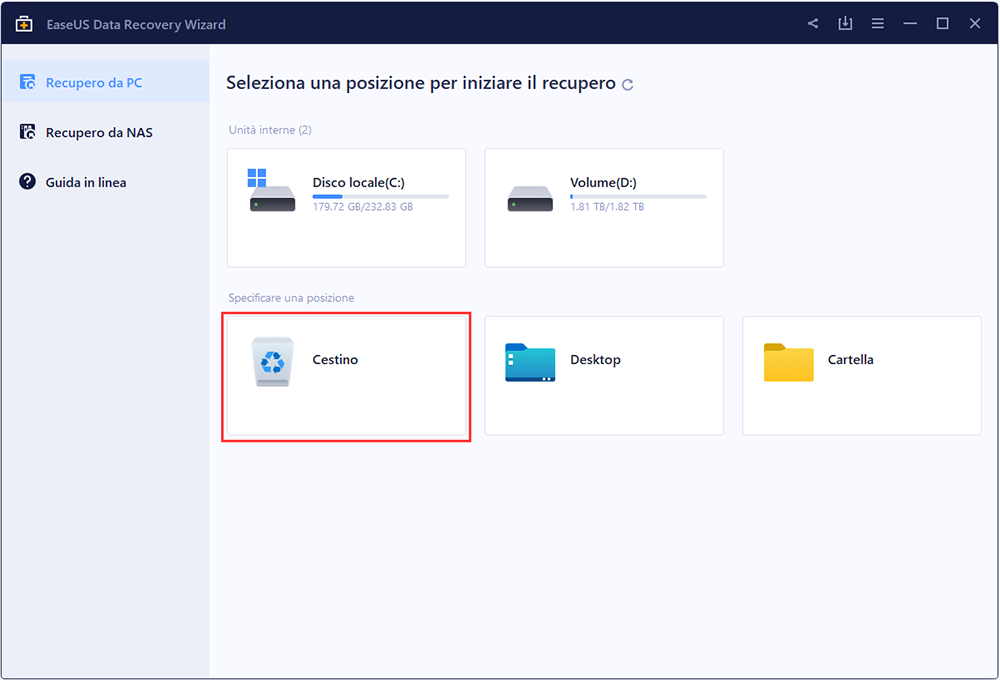Click the Volume(D:) usage bar
Screen dimensions: 1000x680
click(x=638, y=196)
